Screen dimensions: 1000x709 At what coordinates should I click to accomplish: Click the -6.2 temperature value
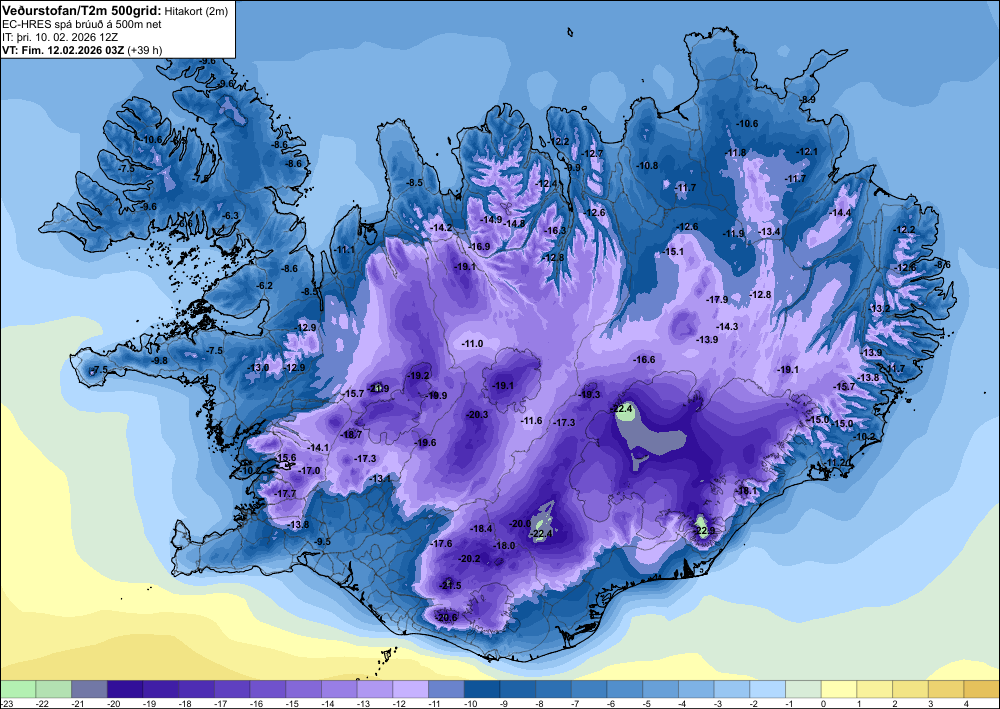pos(265,285)
